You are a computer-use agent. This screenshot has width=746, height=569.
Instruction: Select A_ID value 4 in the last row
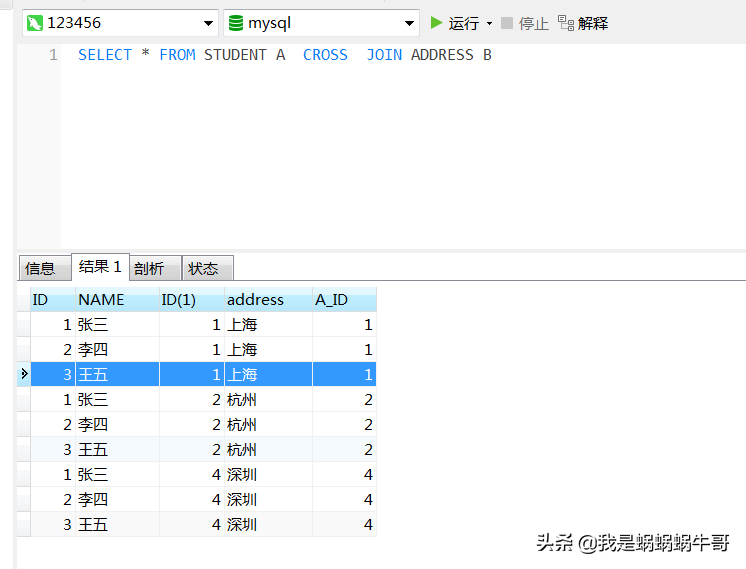[x=344, y=524]
